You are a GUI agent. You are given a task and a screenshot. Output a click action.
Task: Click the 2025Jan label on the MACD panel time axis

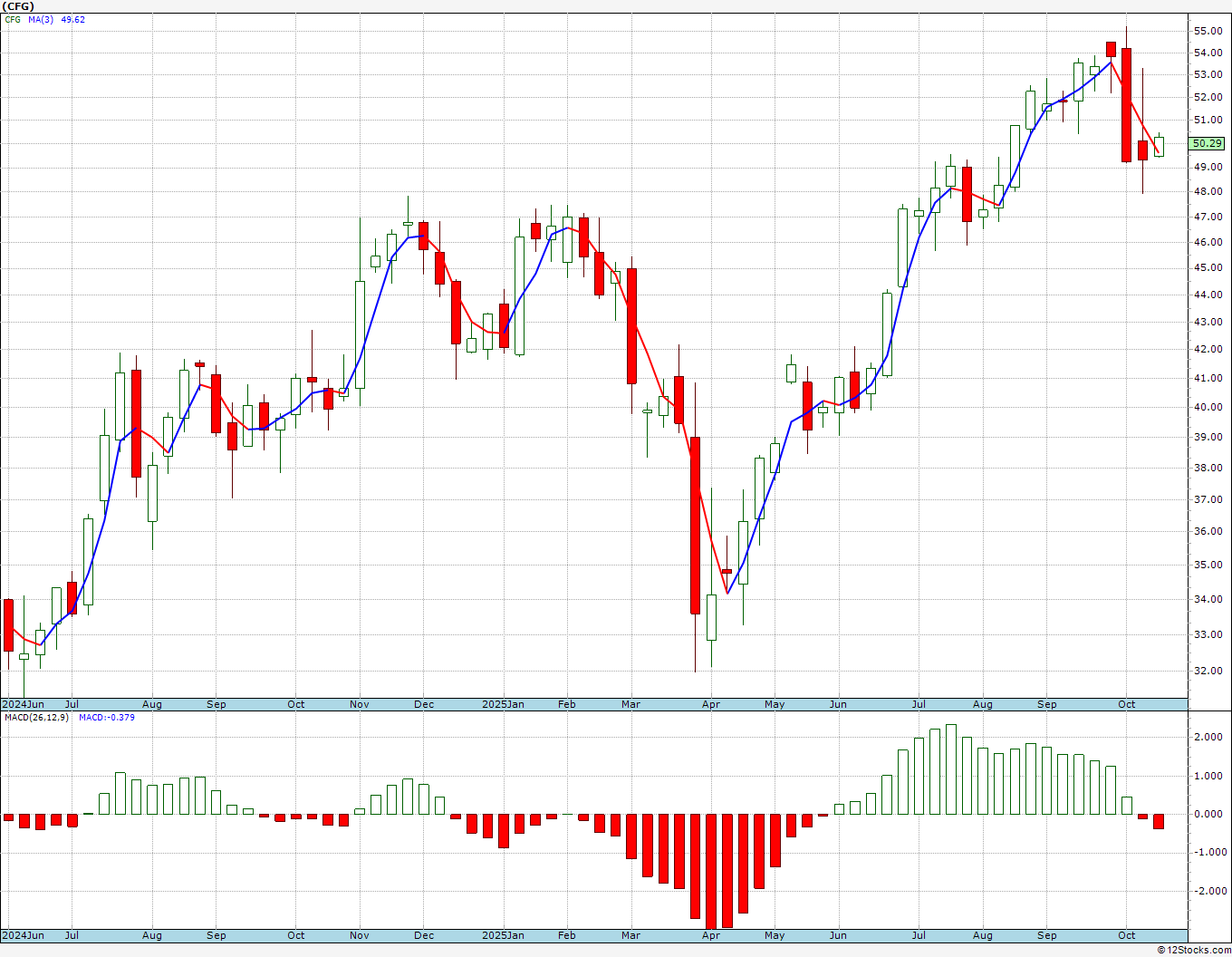coord(503,935)
